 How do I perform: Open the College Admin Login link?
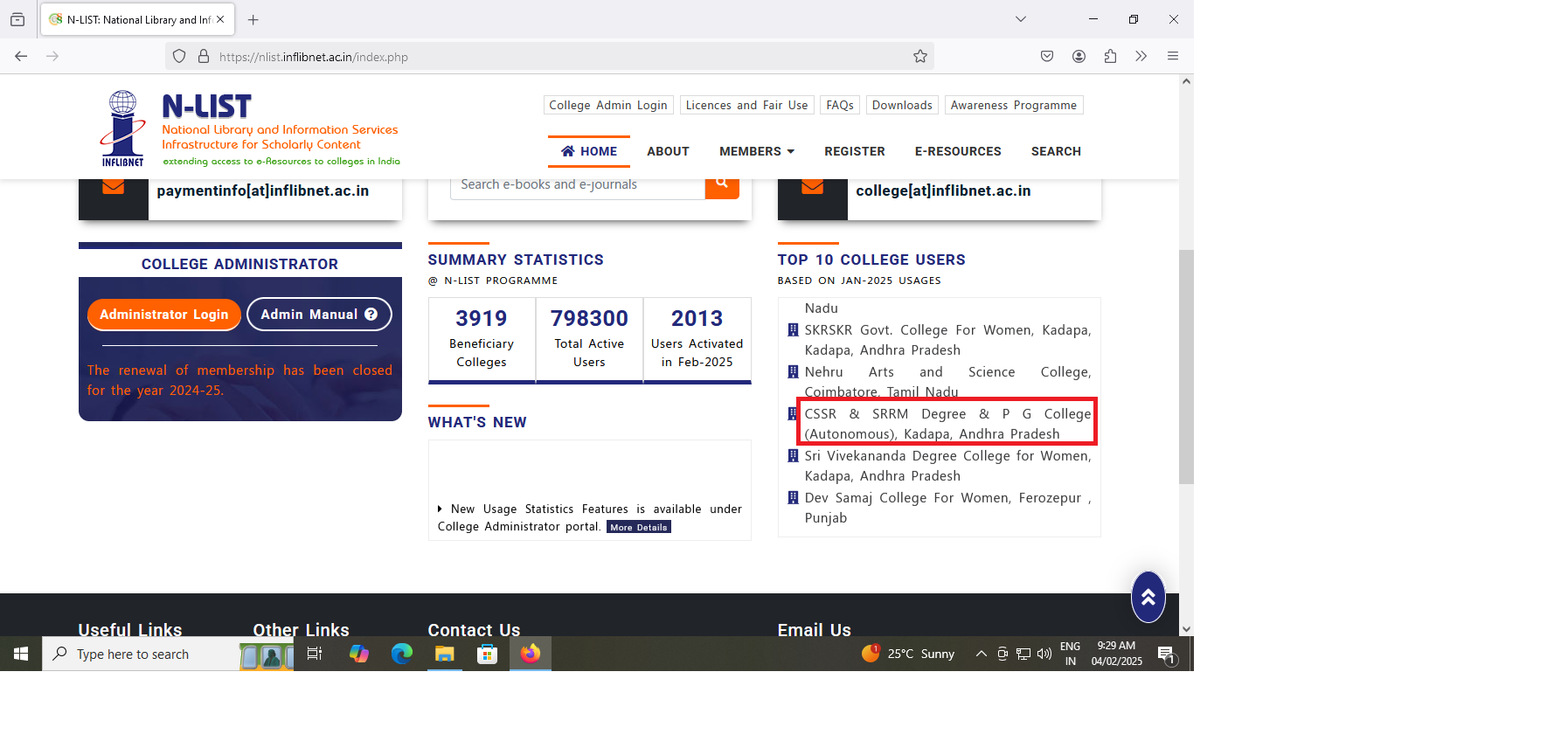[x=607, y=105]
